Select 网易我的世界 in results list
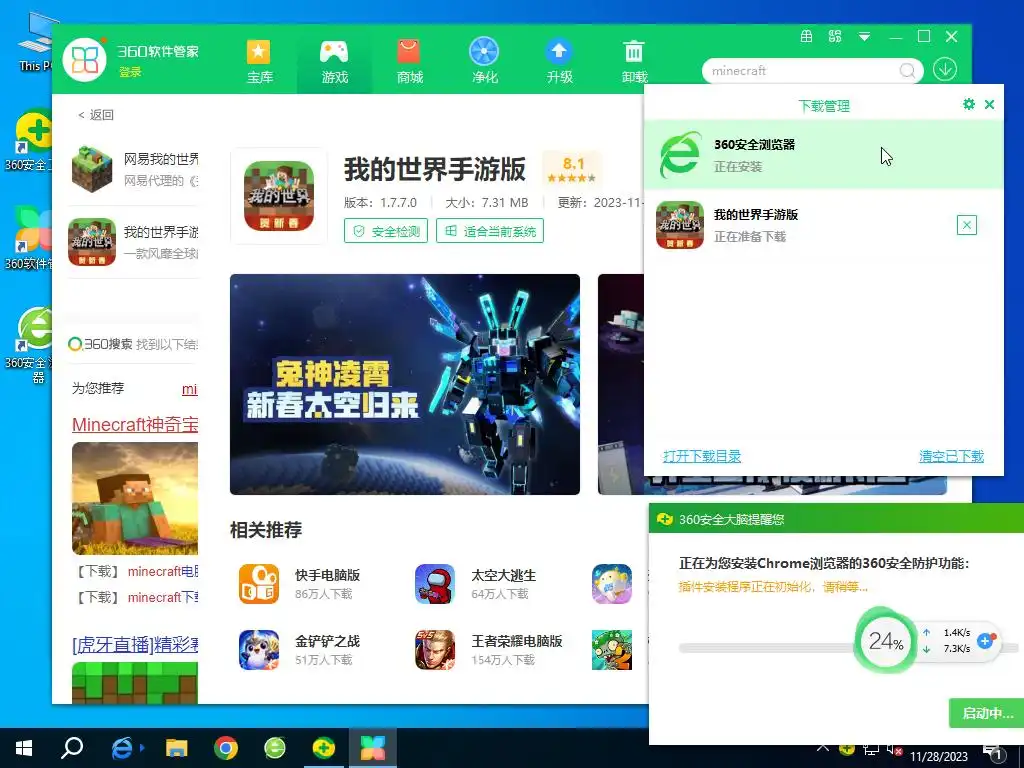Screen dimensions: 1024x768 [134, 169]
